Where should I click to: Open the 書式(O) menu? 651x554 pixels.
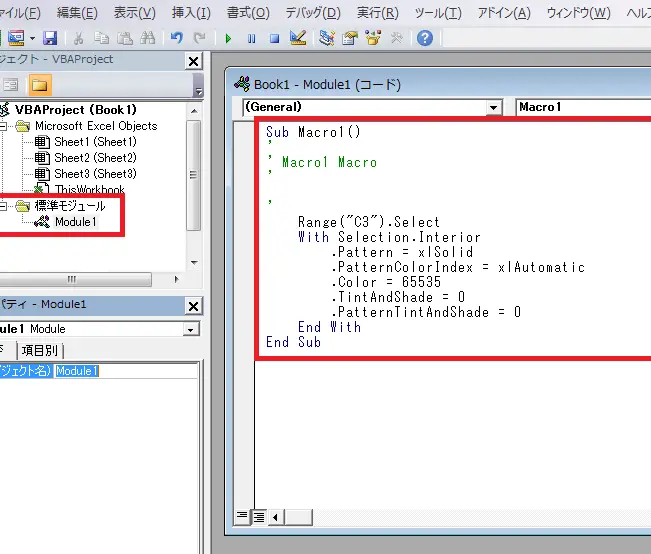pyautogui.click(x=248, y=13)
